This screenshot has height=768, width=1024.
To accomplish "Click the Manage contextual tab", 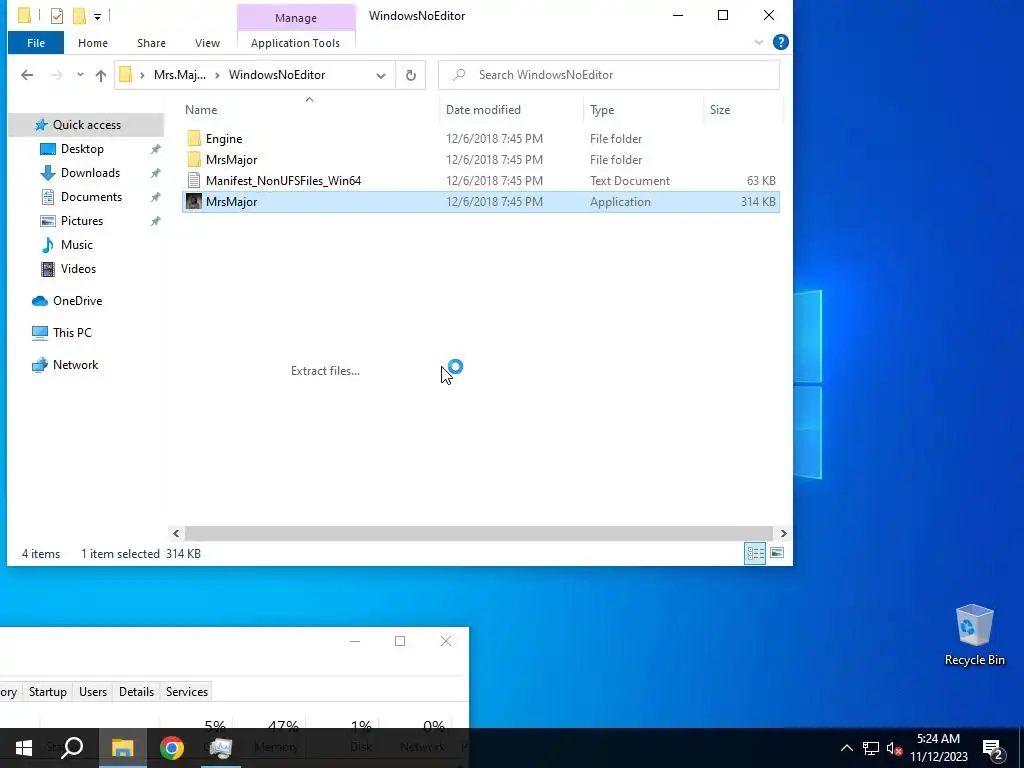I will (296, 18).
